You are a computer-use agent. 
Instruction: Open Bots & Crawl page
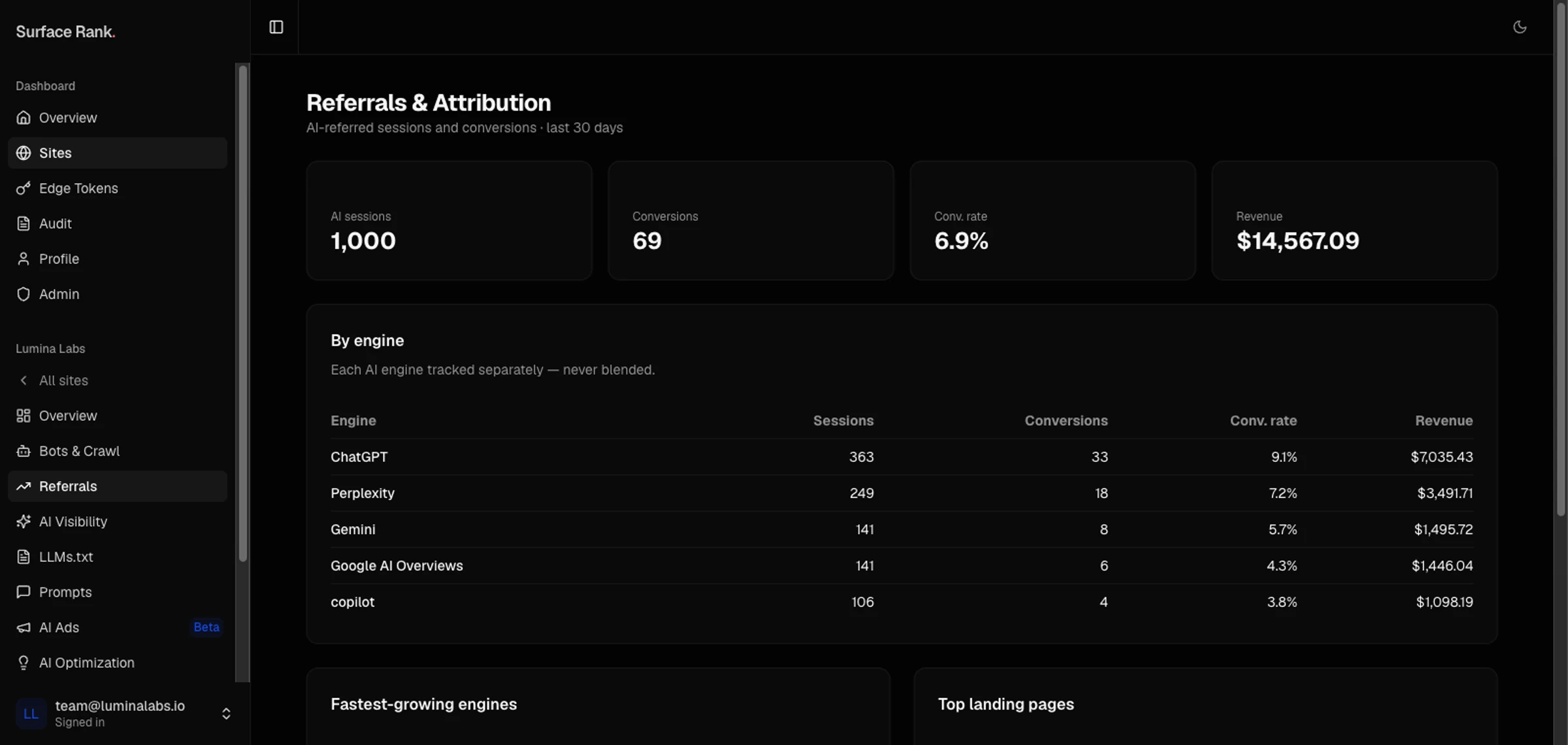[118, 451]
